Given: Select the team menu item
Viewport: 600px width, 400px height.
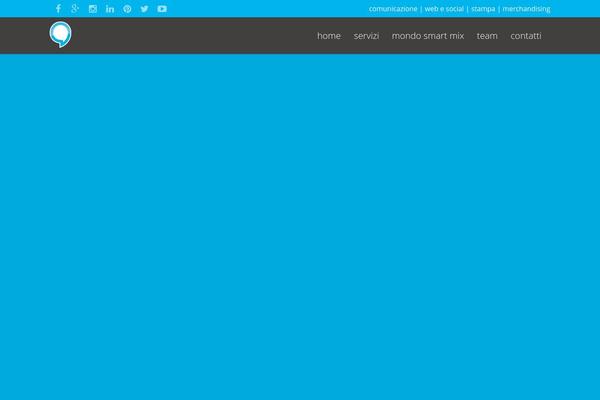Looking at the screenshot, I should coord(487,36).
